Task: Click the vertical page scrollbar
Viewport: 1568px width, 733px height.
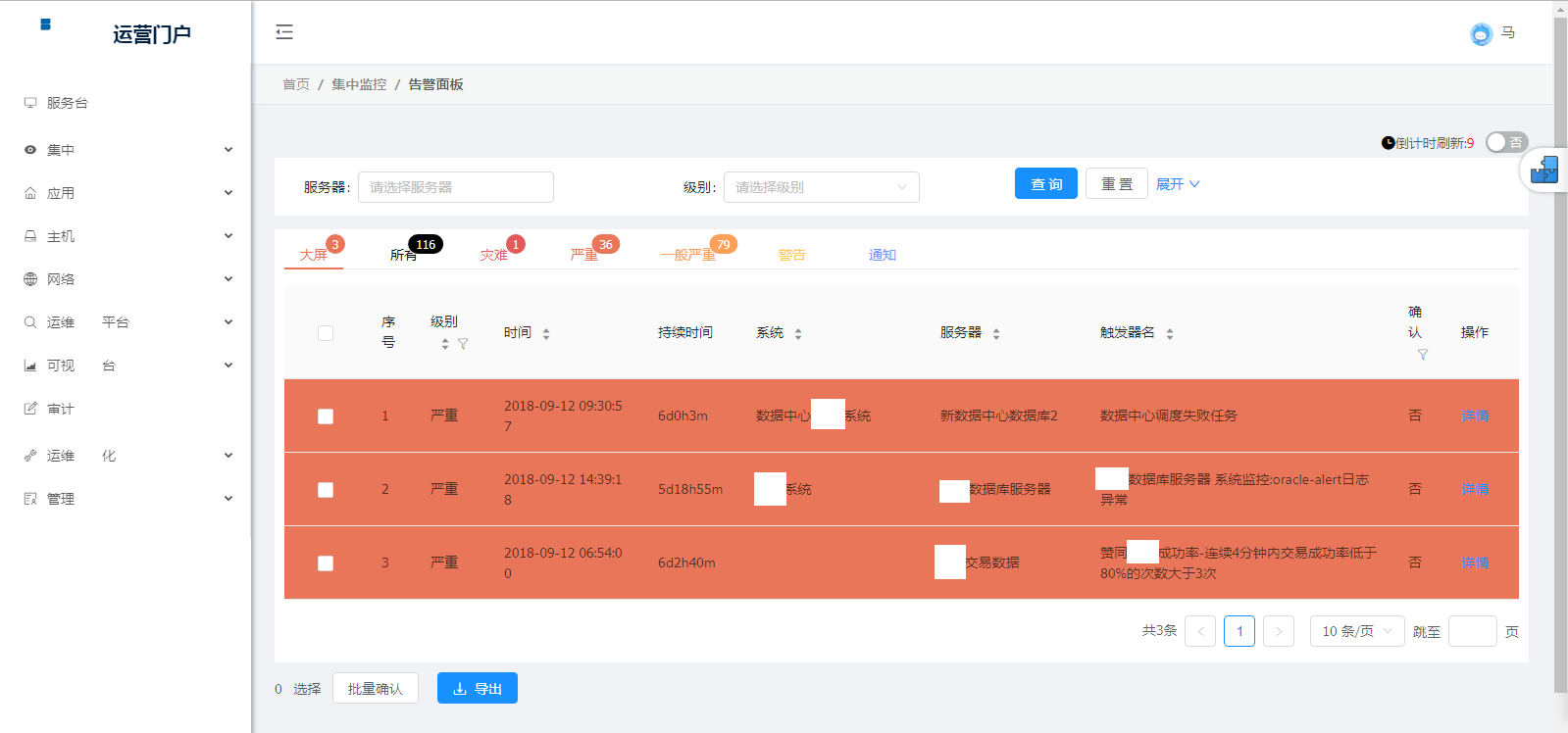Action: [1560, 353]
